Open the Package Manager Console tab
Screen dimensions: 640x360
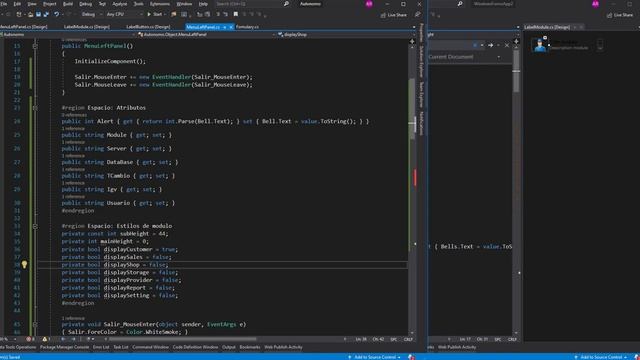point(64,347)
